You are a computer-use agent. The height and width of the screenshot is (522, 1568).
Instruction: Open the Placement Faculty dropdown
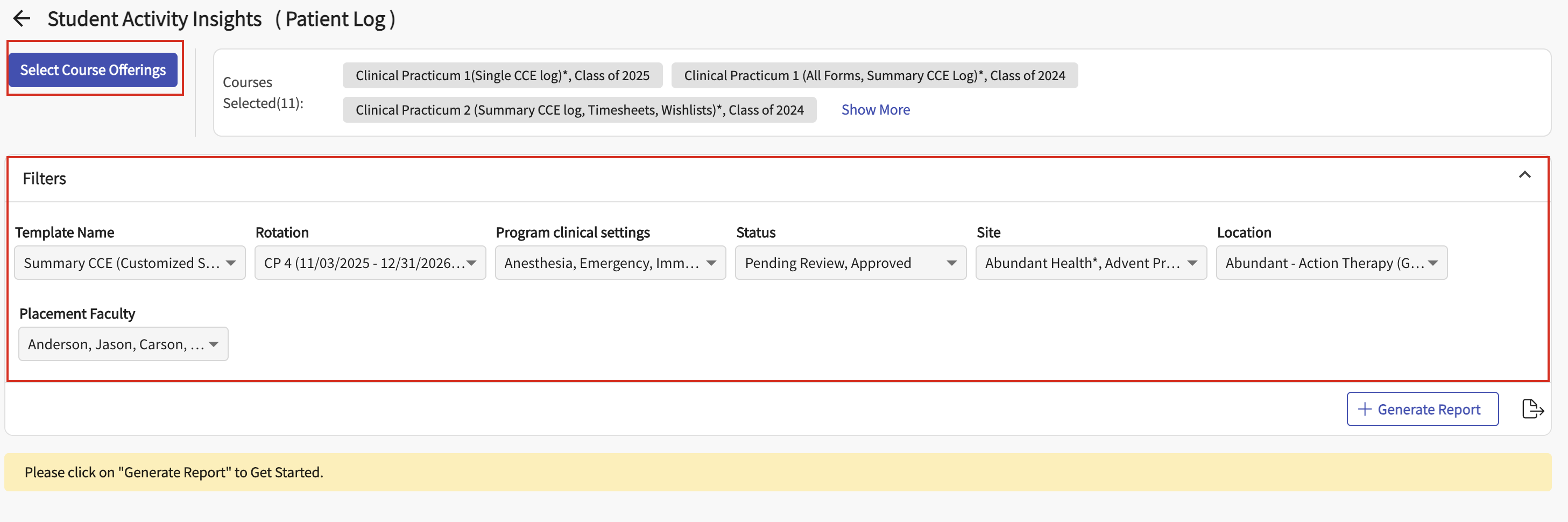(x=123, y=344)
